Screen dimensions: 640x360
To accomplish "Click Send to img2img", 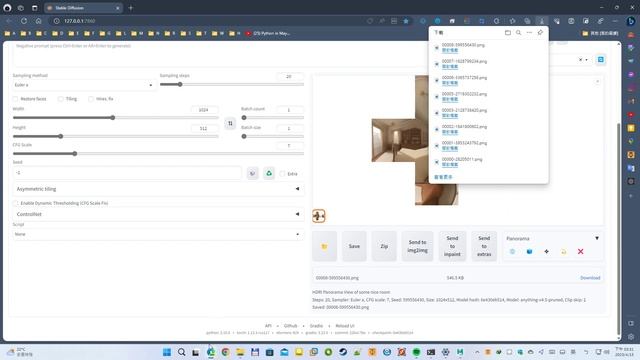I will point(417,246).
